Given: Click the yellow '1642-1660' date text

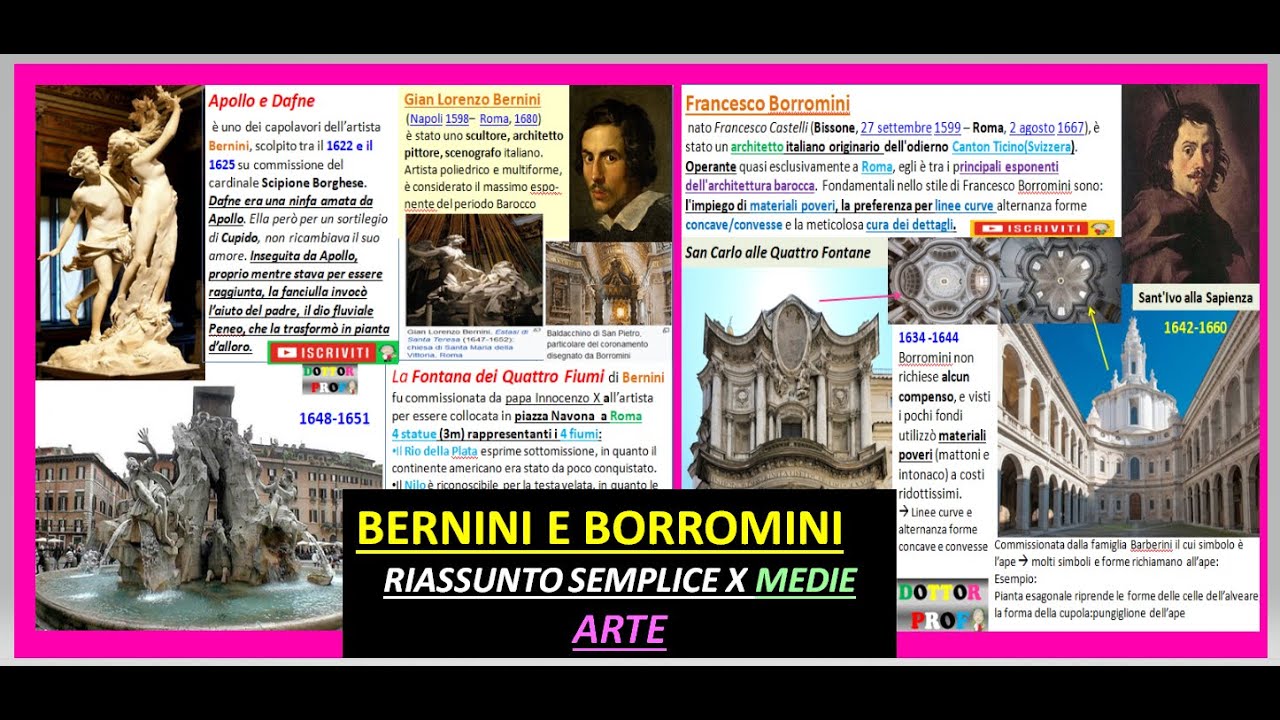Looking at the screenshot, I should tap(1197, 327).
